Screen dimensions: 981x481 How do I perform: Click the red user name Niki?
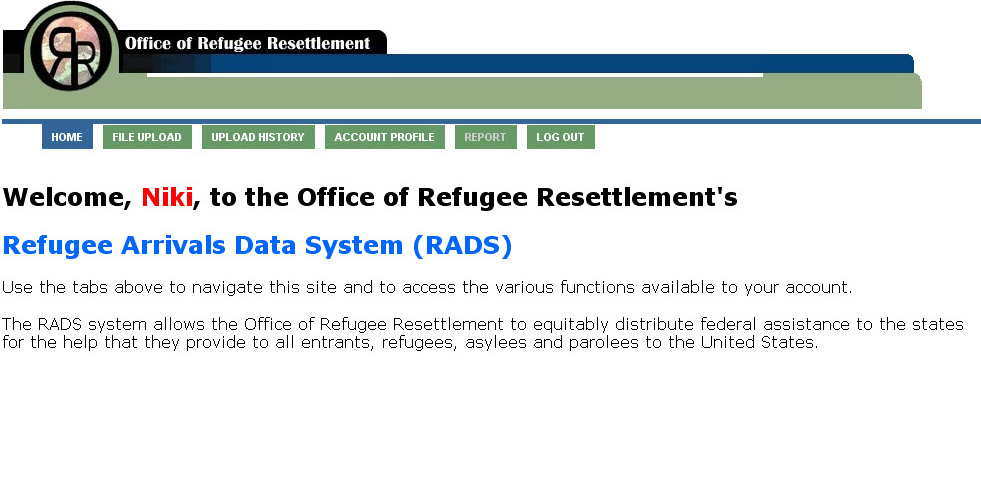coord(166,197)
